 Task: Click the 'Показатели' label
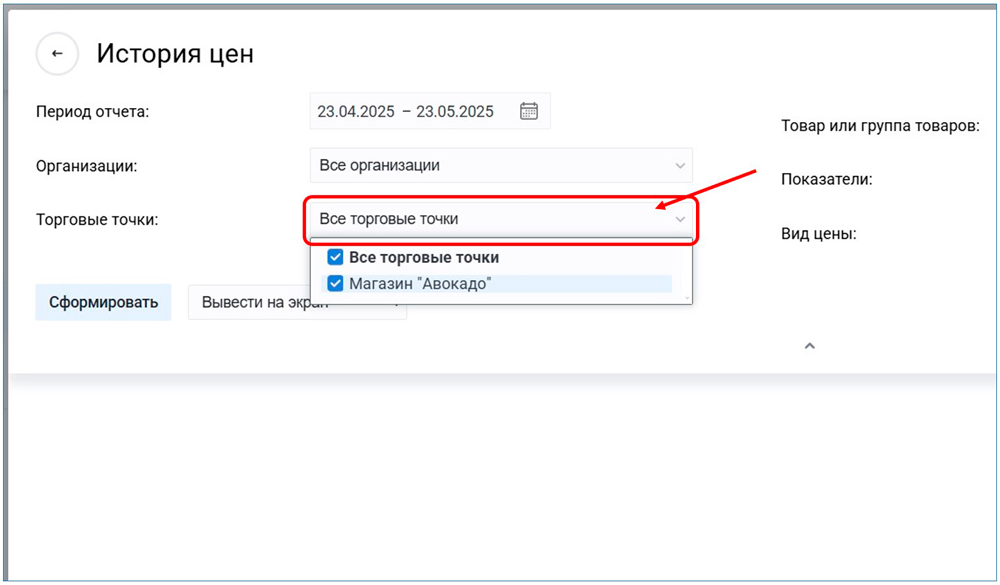click(x=827, y=180)
